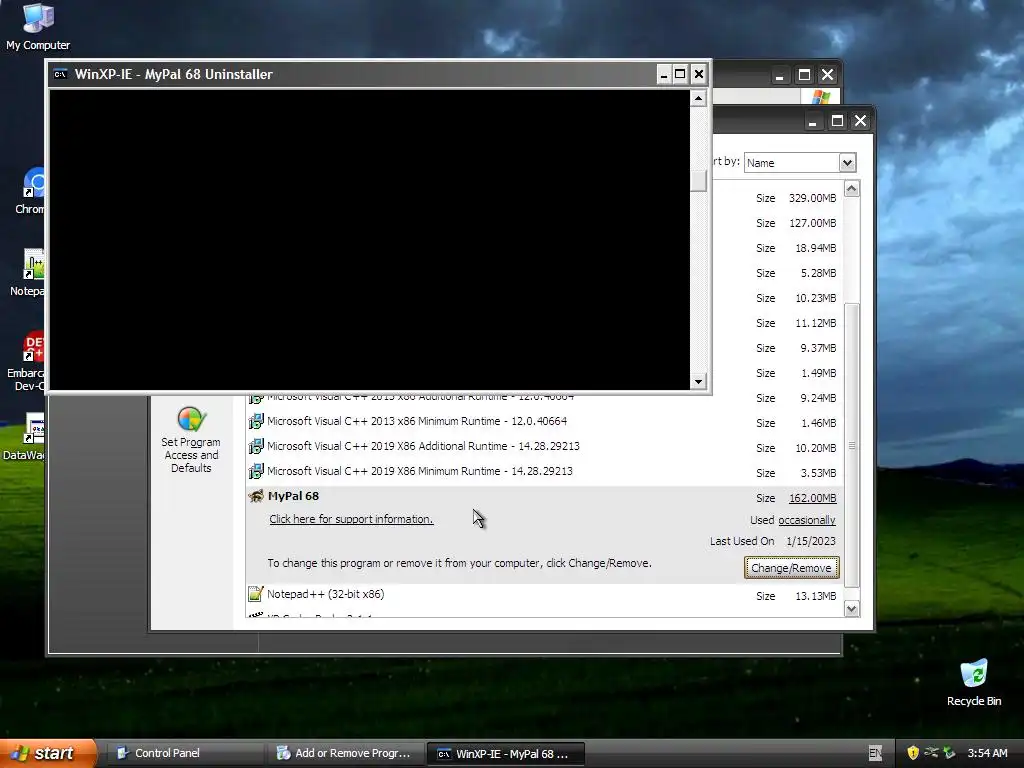Click the console window scroll down arrow
Screen dimensions: 1024x768
point(699,381)
